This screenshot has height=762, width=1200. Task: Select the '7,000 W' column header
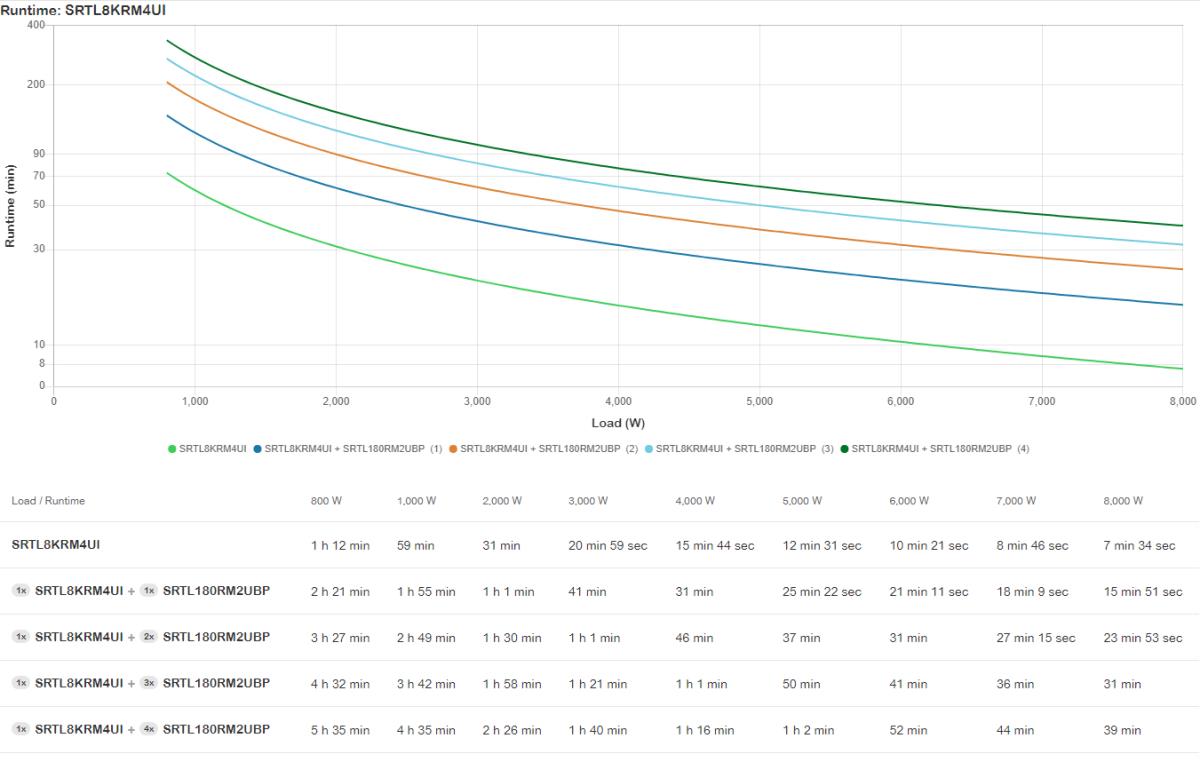1016,501
